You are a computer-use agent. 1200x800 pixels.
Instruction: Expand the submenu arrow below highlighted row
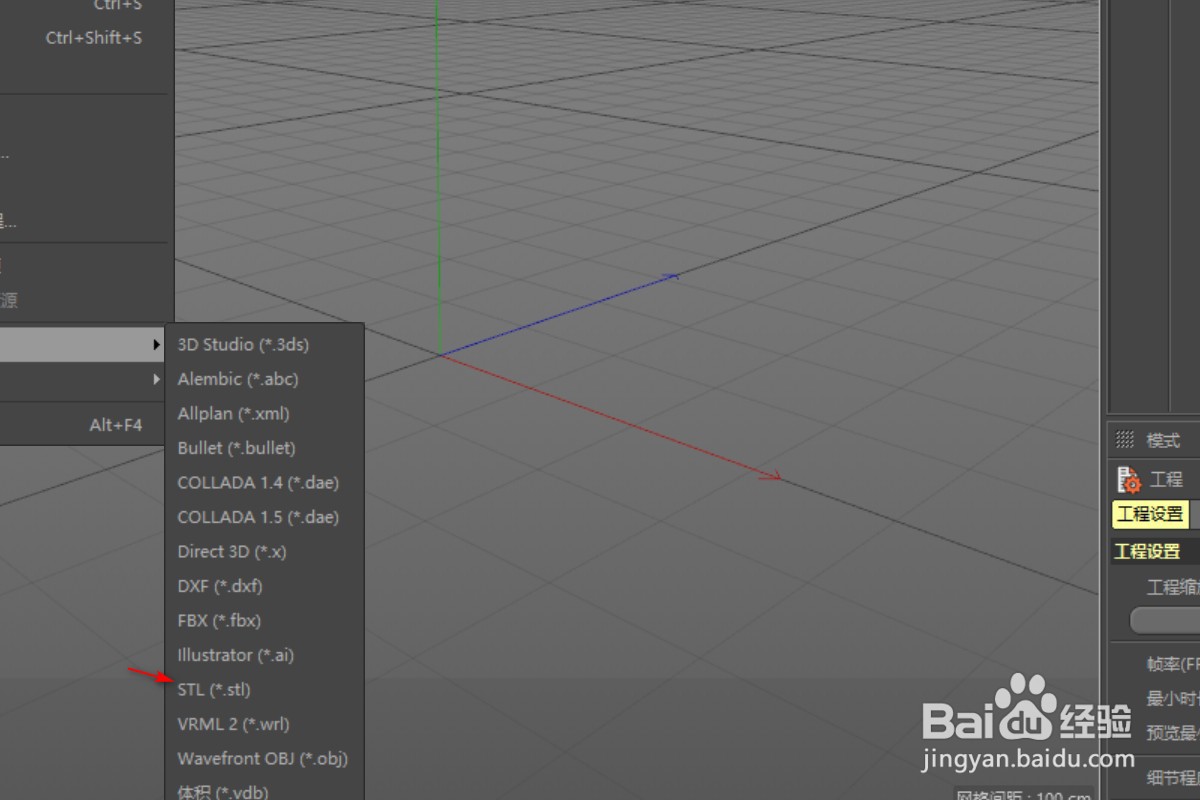[156, 379]
